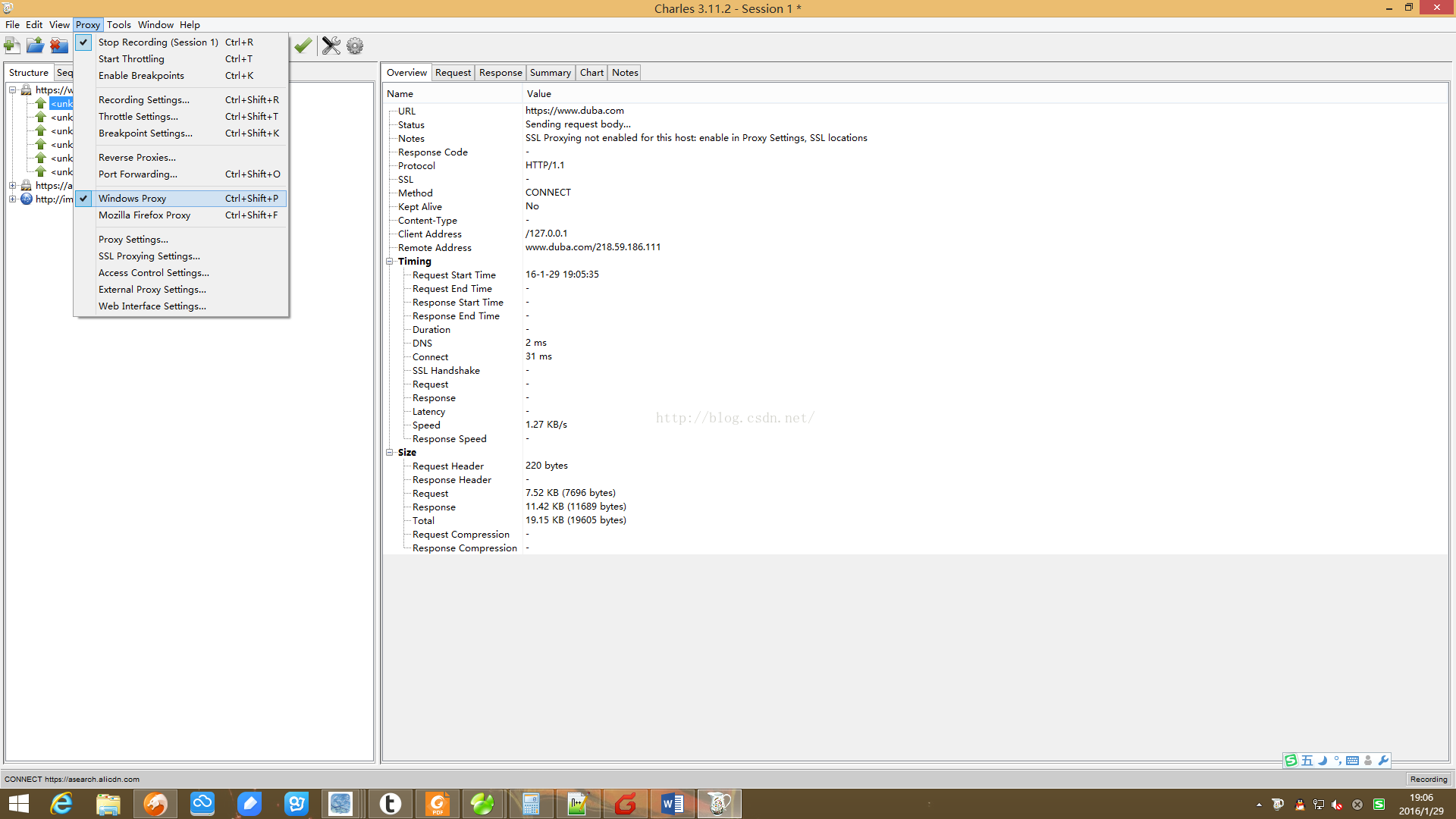Open External Proxy Settings... menu item
The image size is (1456, 819).
(x=180, y=290)
